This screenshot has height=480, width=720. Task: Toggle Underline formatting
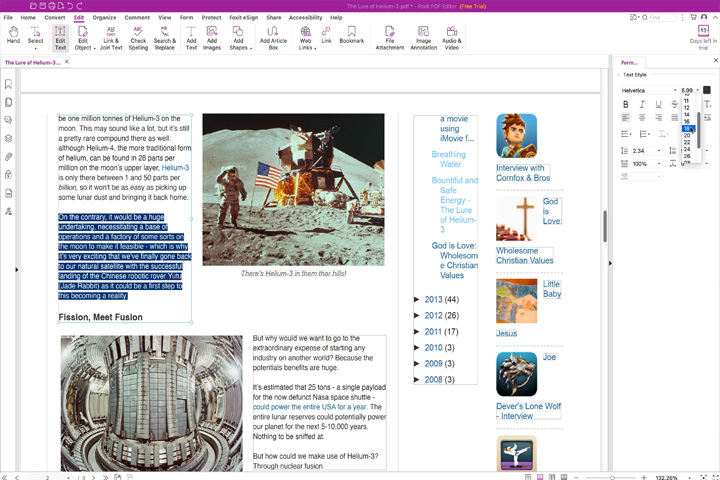658,104
